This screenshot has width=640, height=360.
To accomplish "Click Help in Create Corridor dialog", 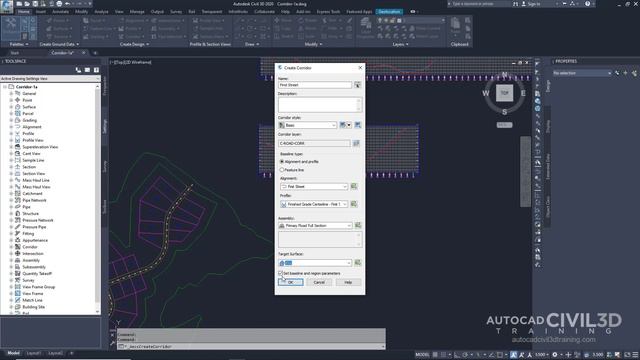I will (x=348, y=282).
